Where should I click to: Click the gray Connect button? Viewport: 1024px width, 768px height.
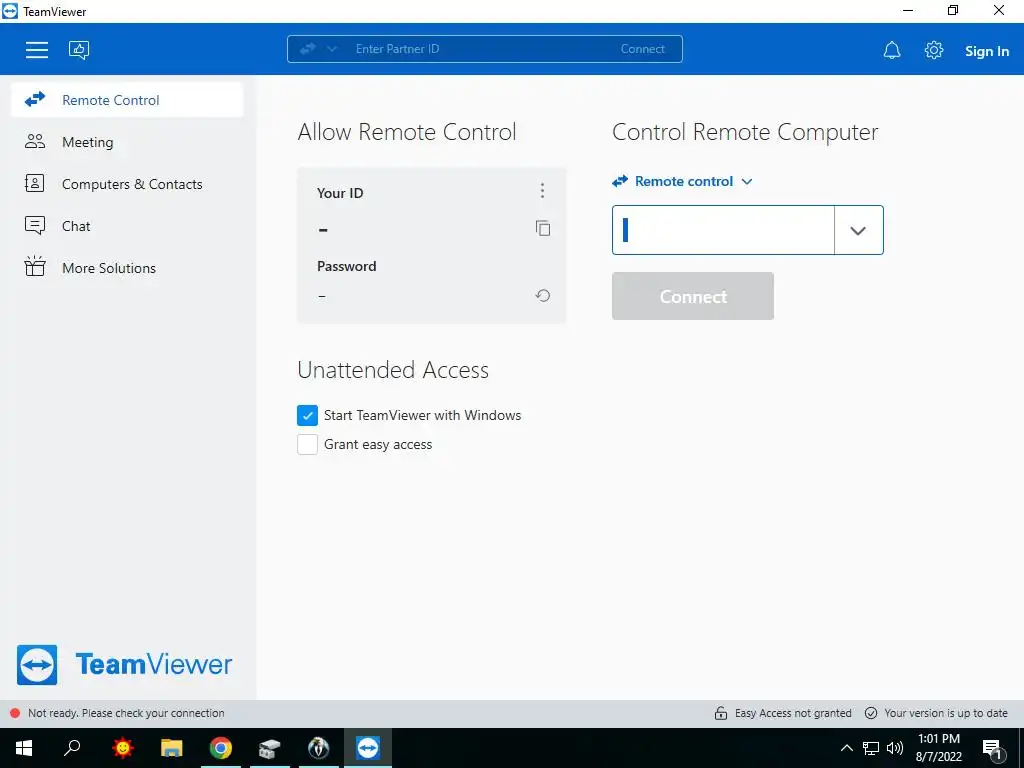coord(693,296)
